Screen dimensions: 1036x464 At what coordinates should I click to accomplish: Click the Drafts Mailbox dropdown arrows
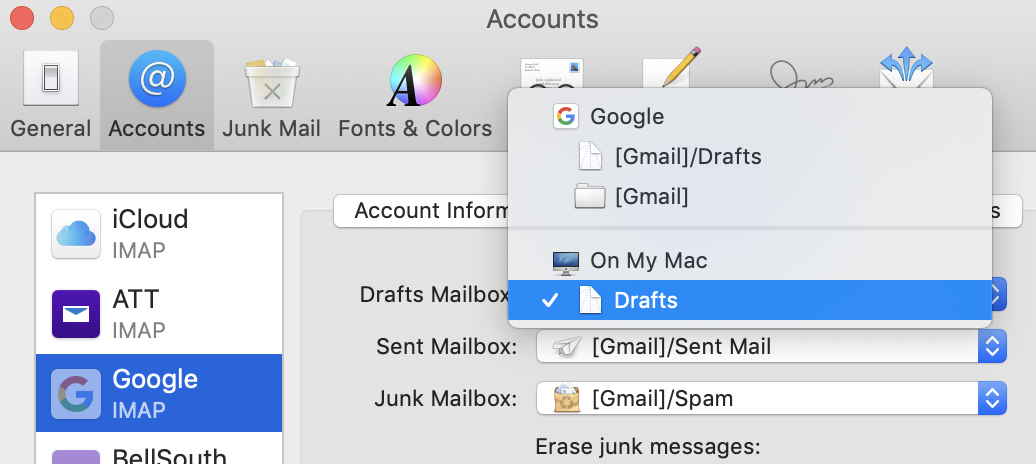[999, 295]
